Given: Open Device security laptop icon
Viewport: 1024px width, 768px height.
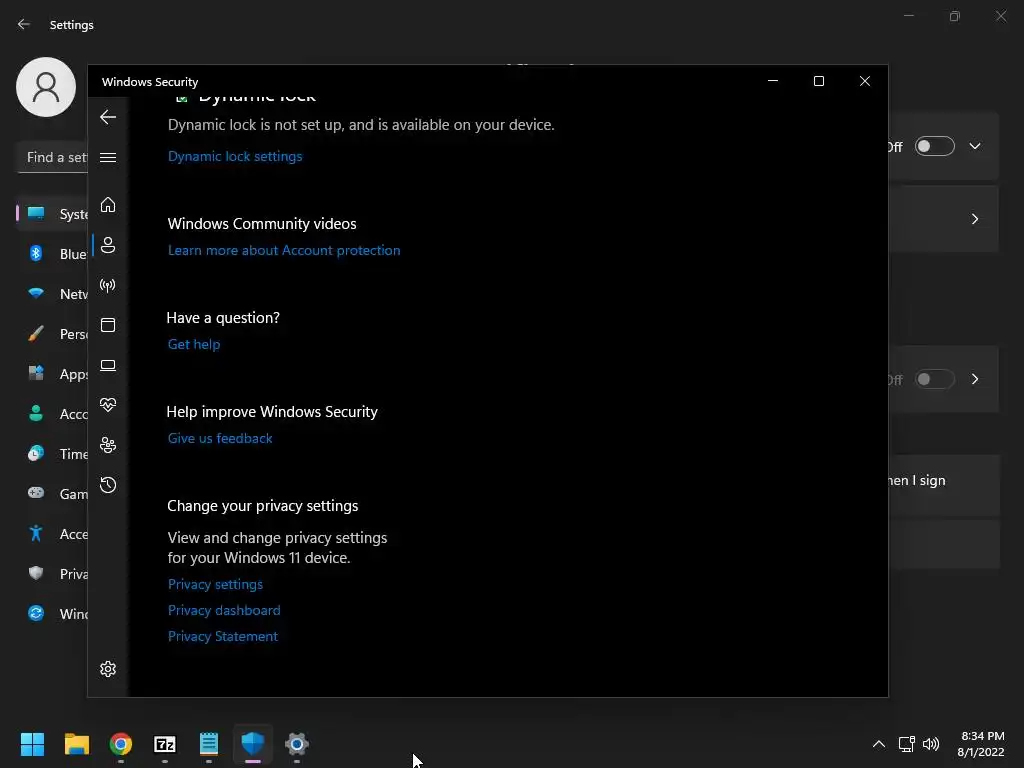Looking at the screenshot, I should coord(108,365).
